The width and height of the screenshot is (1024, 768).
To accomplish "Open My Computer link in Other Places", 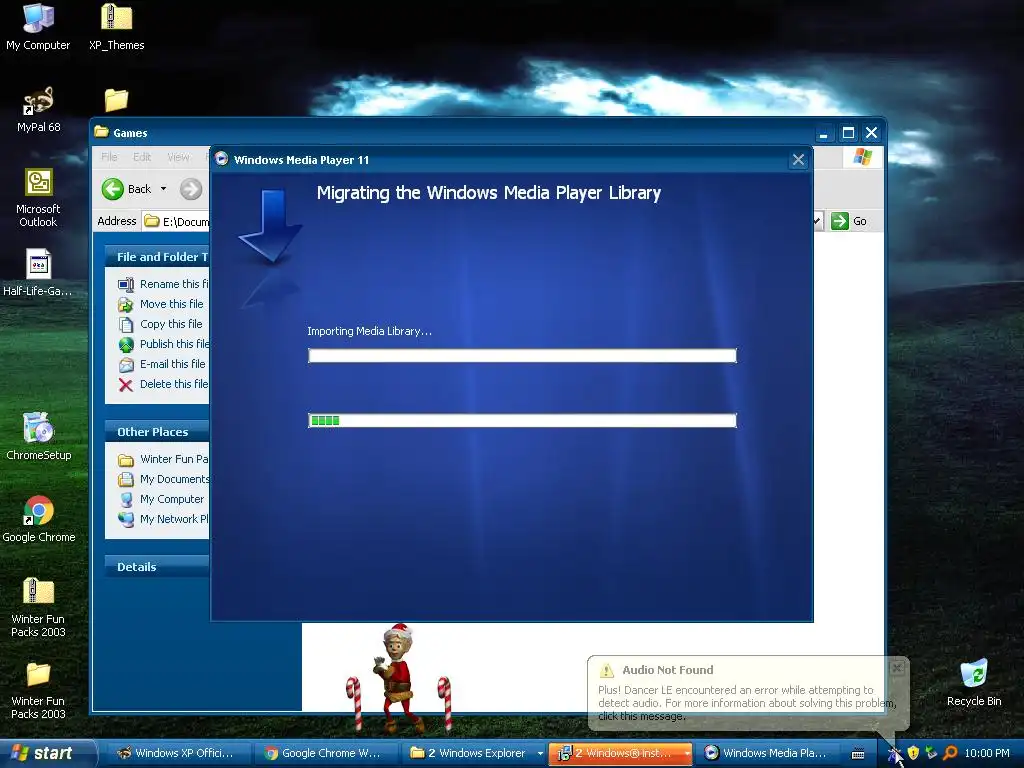I will 161,500.
